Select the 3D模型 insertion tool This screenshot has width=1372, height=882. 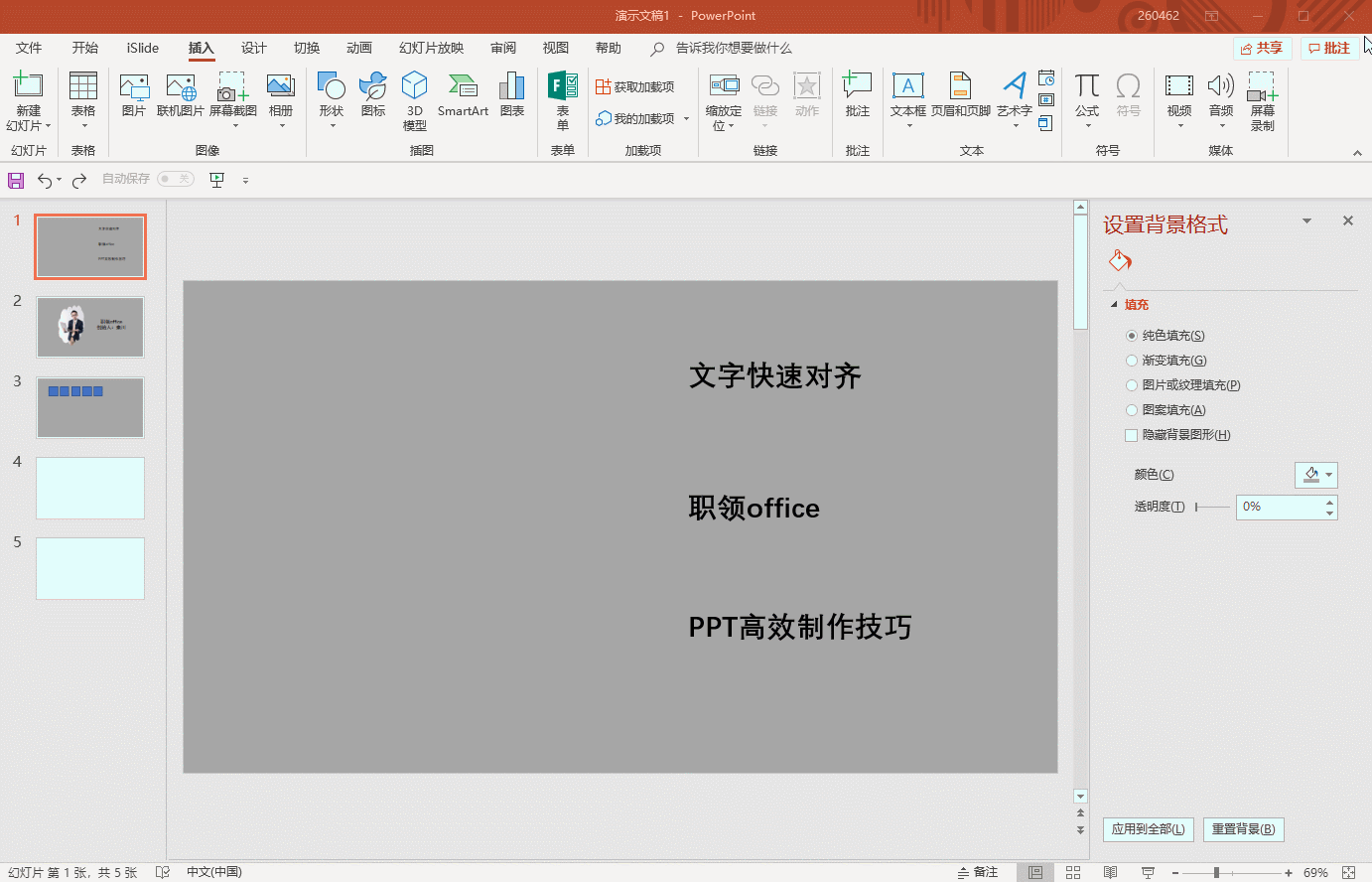[414, 99]
